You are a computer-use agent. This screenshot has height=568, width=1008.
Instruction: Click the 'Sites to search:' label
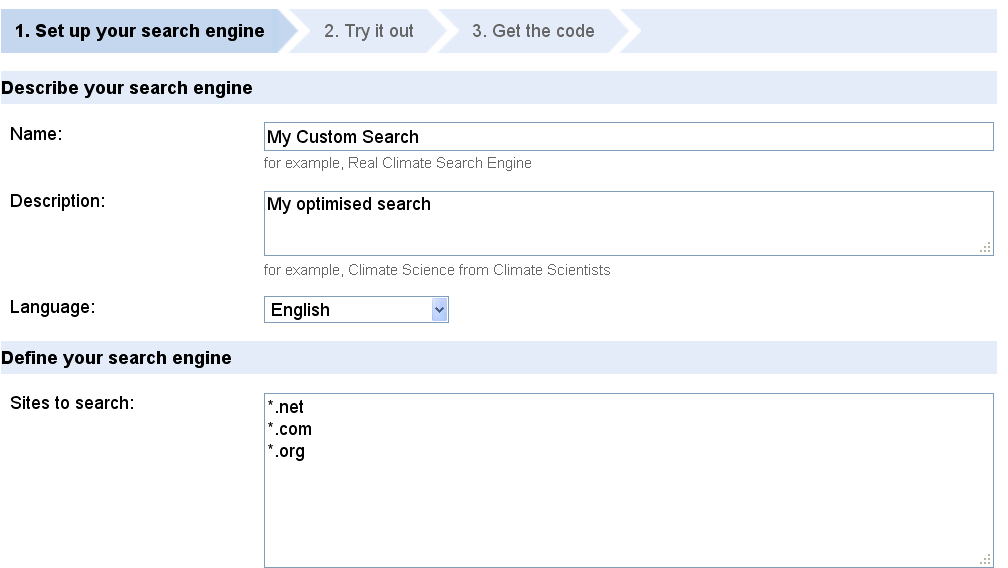click(72, 403)
